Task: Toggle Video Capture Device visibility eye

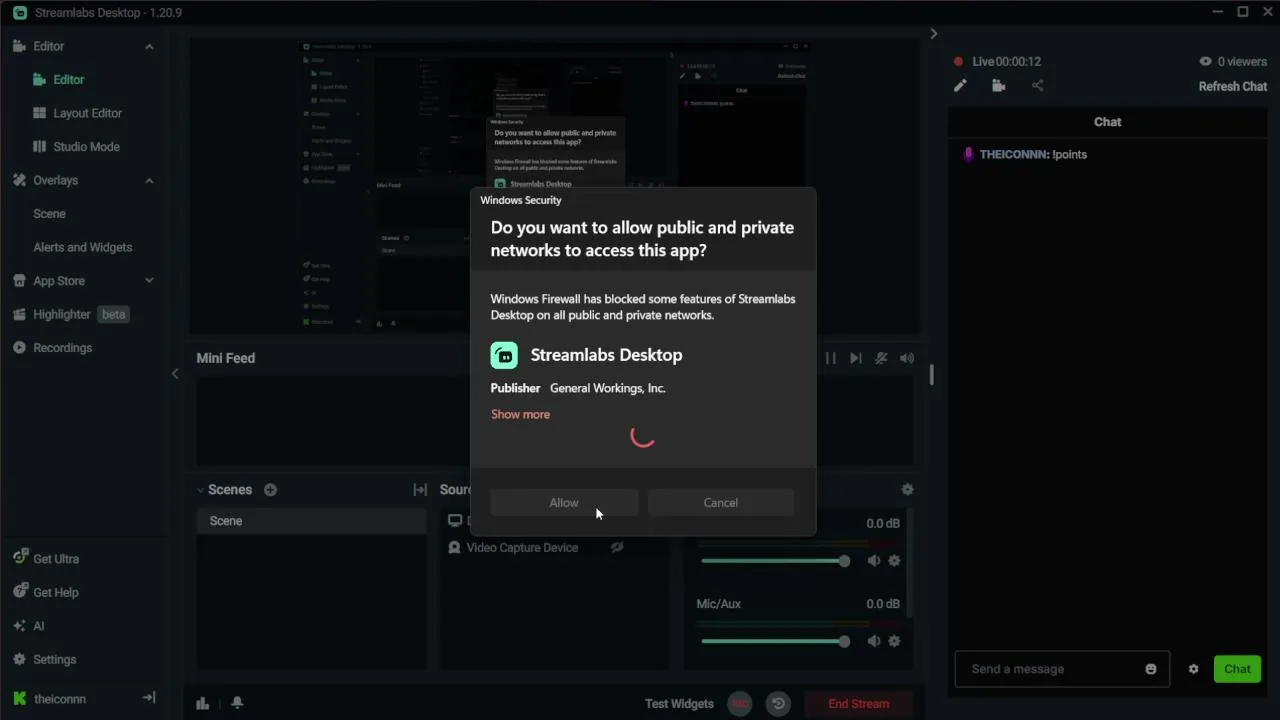Action: (617, 548)
